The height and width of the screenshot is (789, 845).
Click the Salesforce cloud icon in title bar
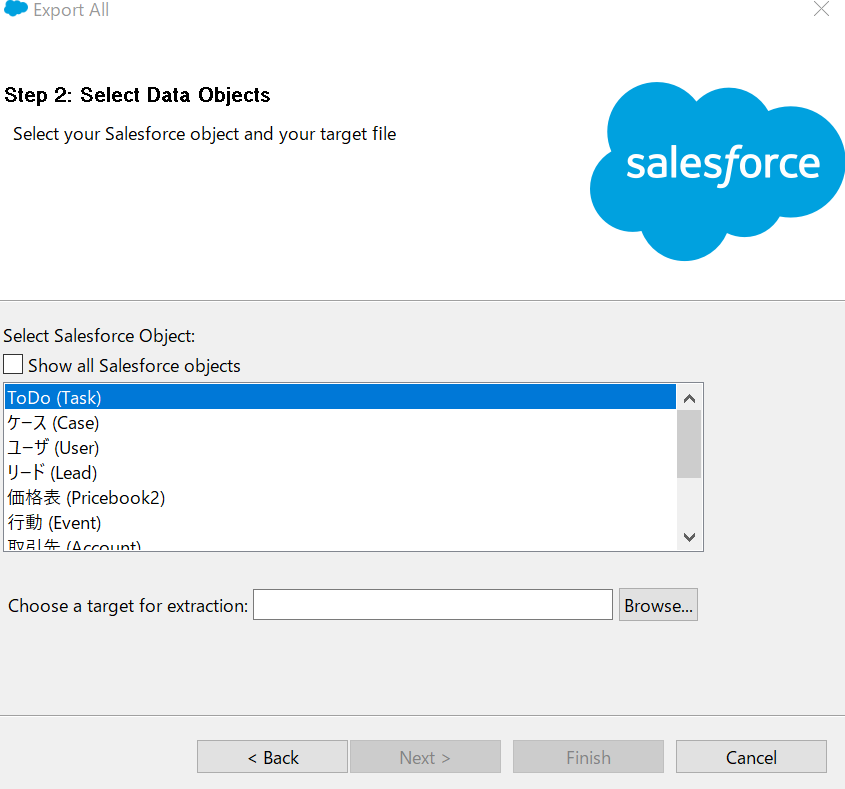click(x=16, y=10)
